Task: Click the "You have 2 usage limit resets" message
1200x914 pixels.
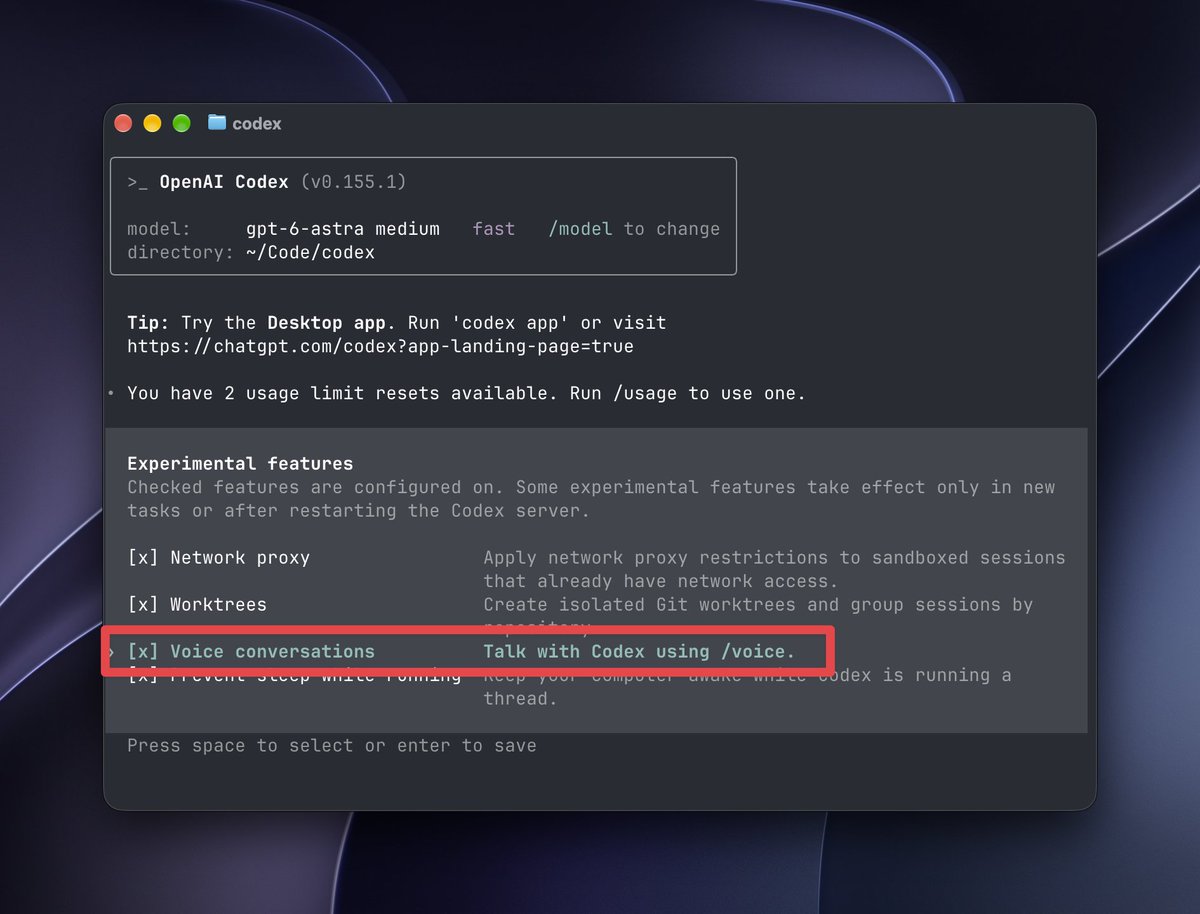Action: (466, 394)
